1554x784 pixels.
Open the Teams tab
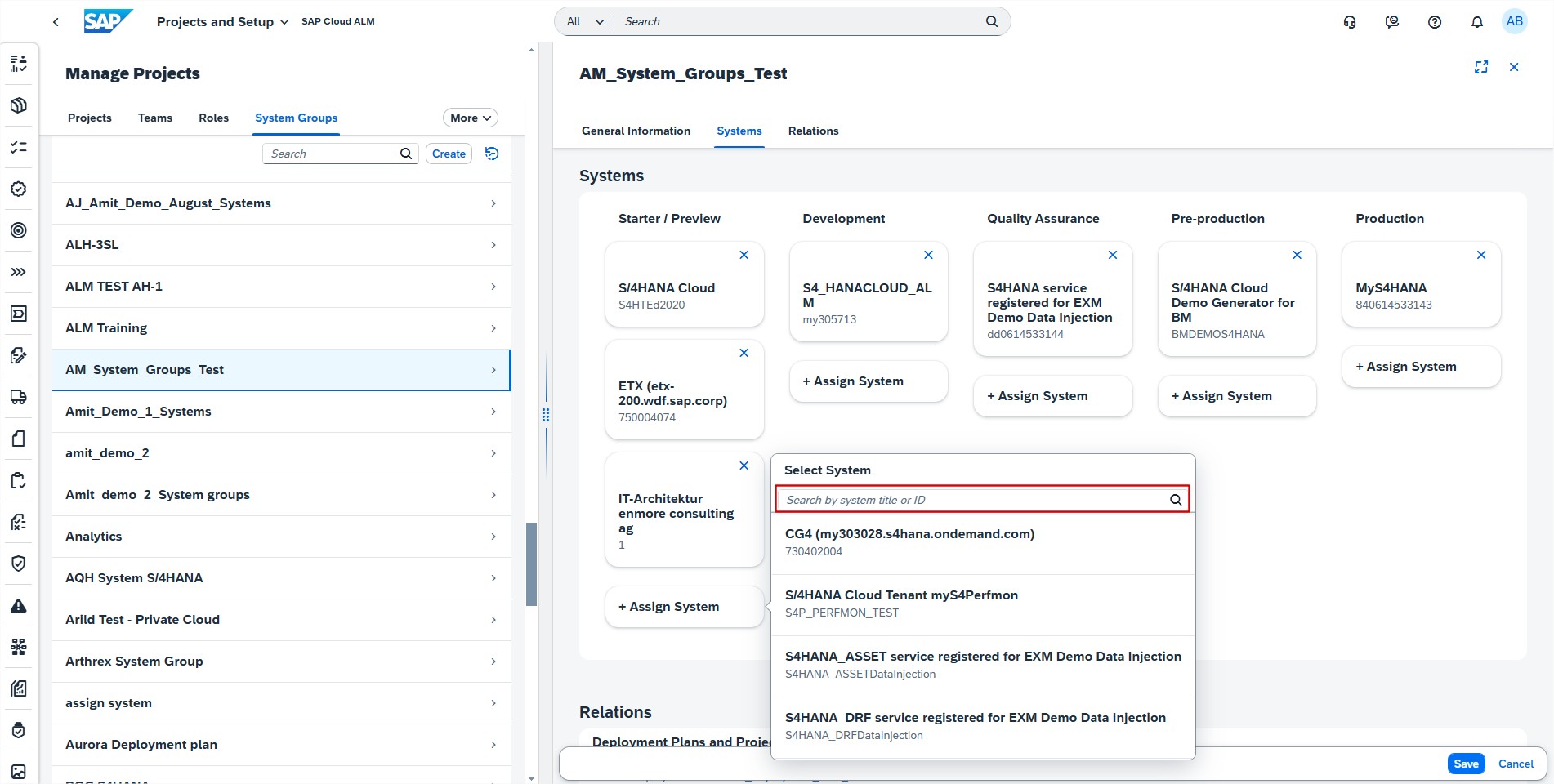coord(155,118)
